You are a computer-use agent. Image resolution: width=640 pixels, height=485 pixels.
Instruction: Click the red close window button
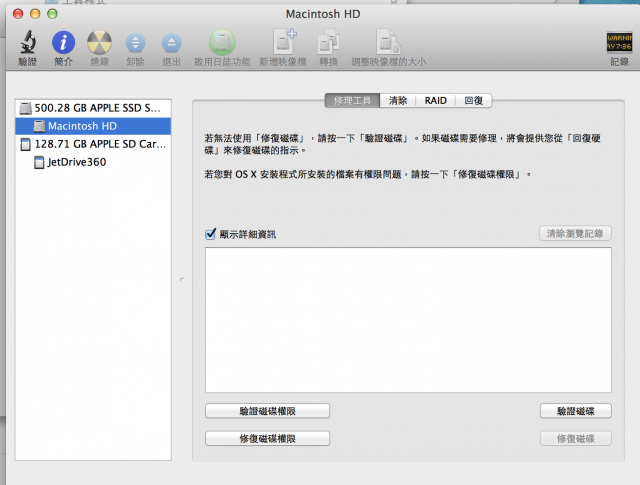18,14
